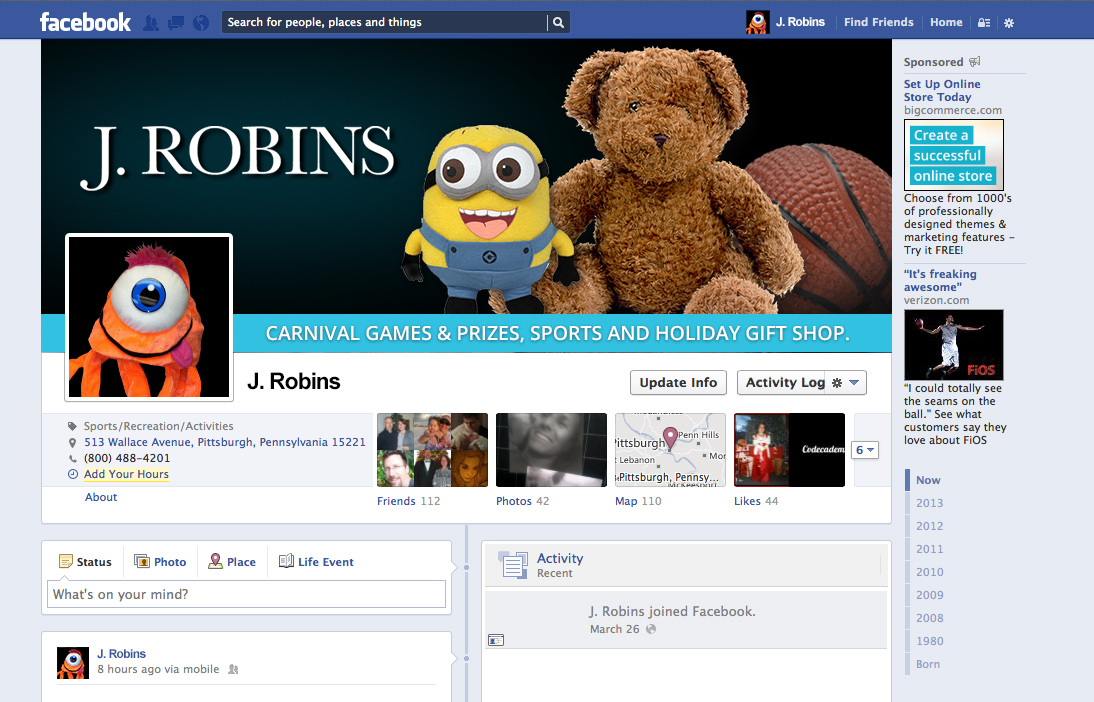Click the clock icon beside Add Your Hours
This screenshot has height=702, width=1094.
73,474
